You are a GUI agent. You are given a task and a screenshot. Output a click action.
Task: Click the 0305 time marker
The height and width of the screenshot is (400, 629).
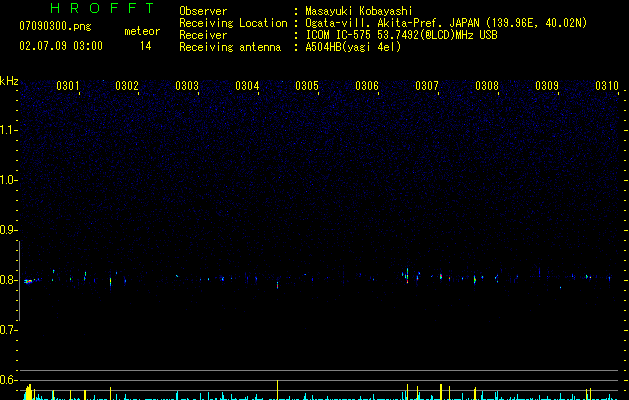pyautogui.click(x=307, y=86)
